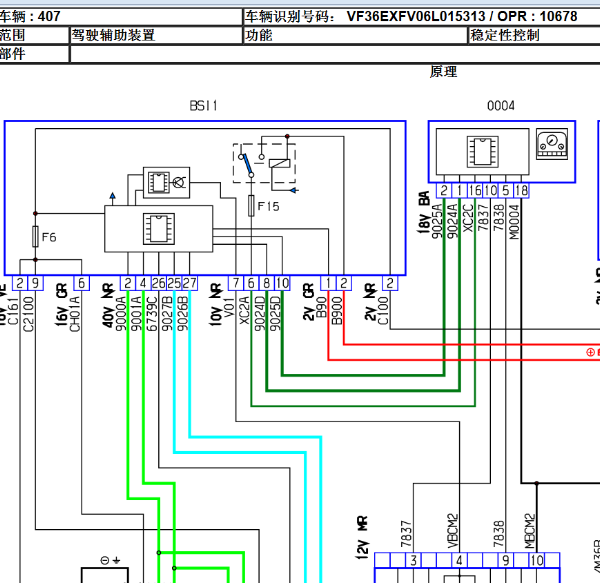Click pin 26 on the BSI1 connector

point(159,283)
